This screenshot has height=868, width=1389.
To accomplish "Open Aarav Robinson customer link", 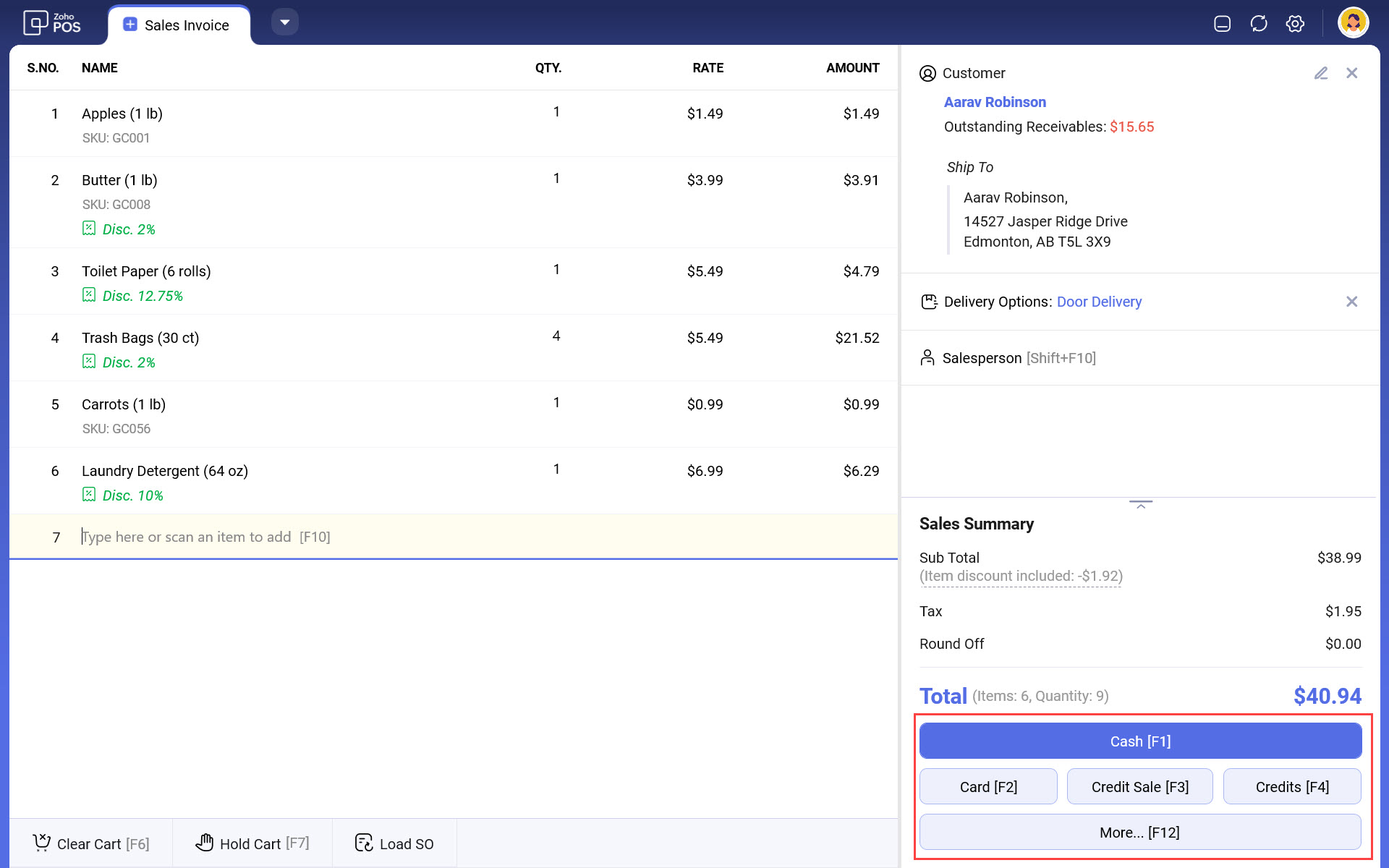I will pyautogui.click(x=995, y=102).
